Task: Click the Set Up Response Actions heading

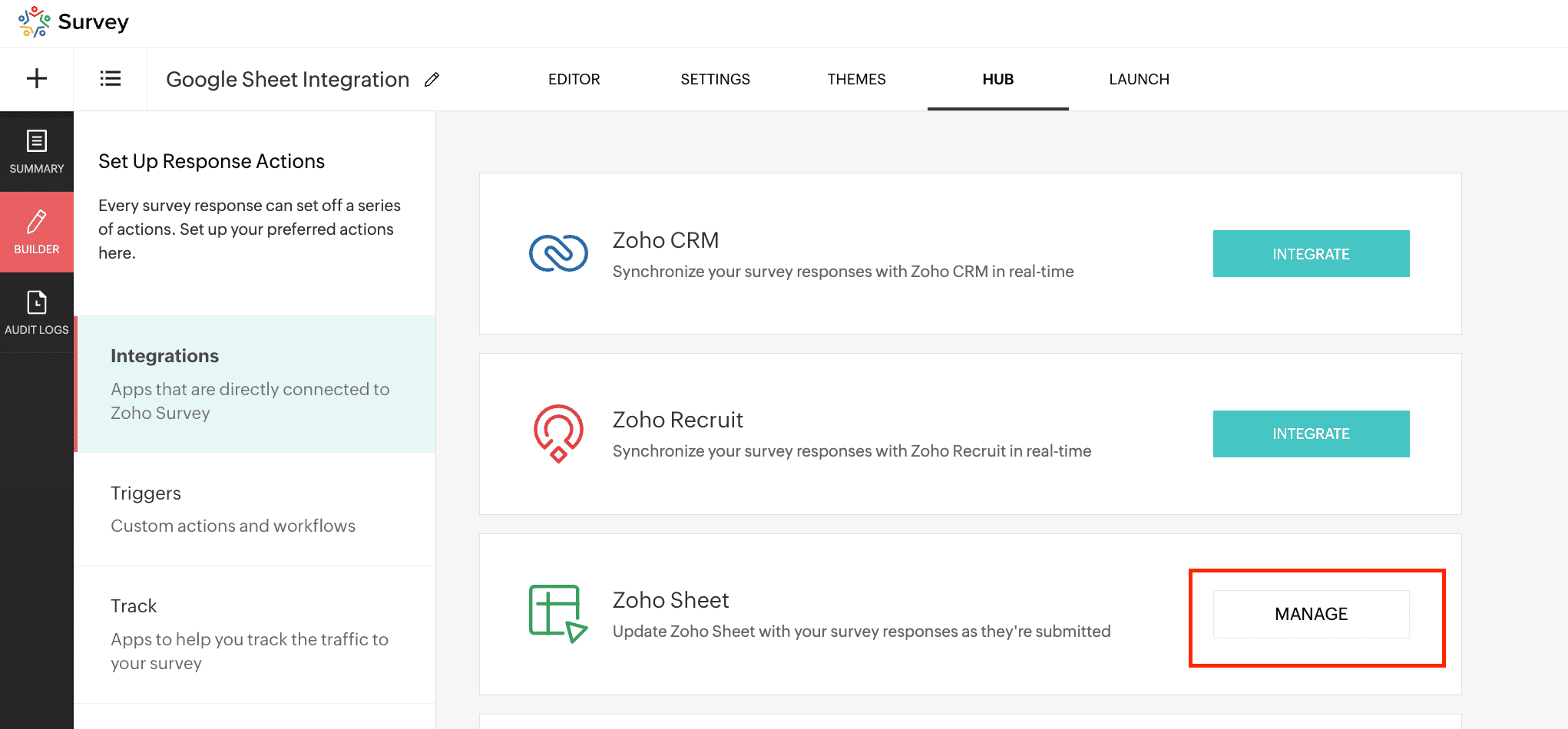Action: coord(212,161)
